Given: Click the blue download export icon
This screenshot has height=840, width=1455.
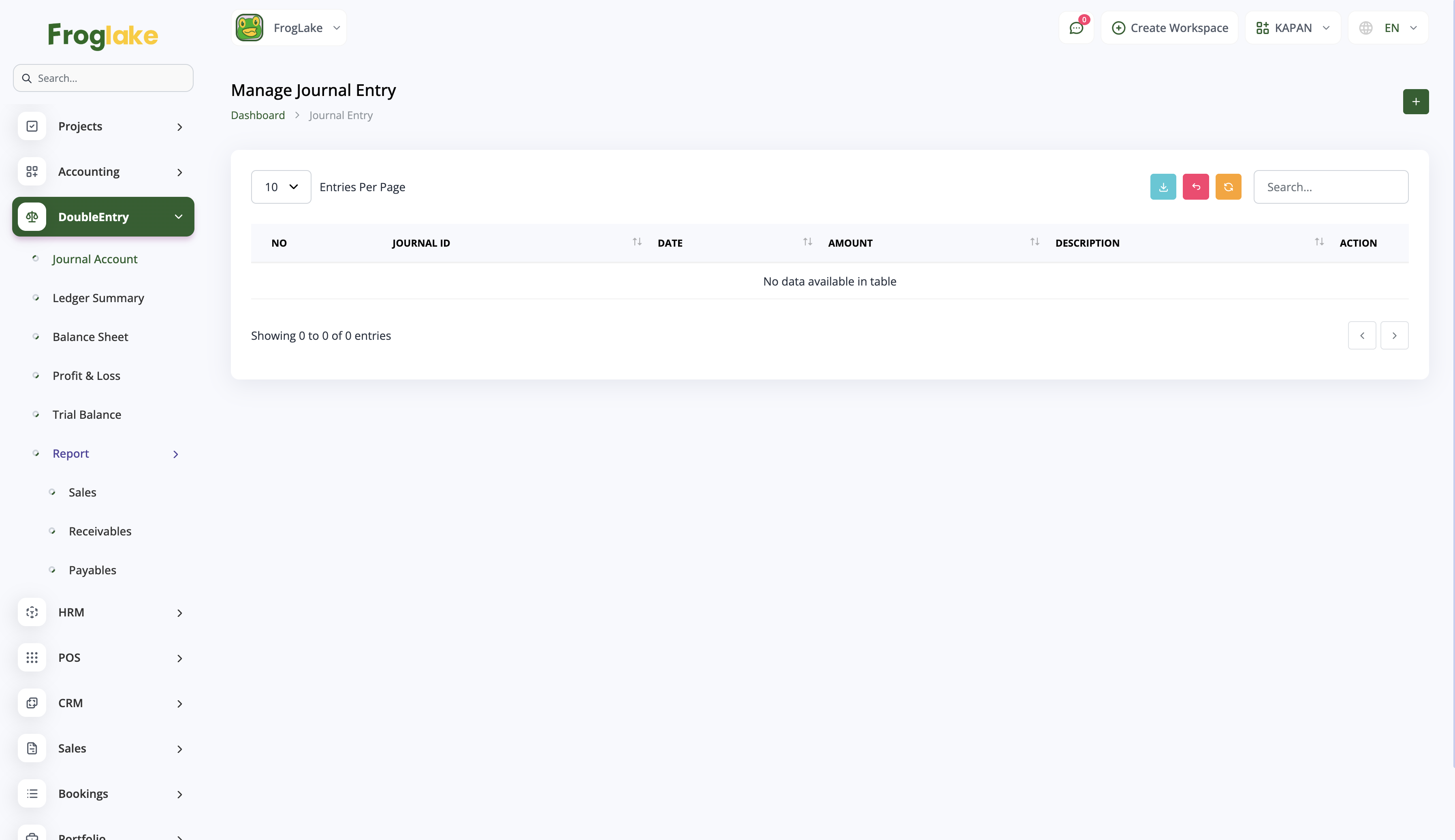Looking at the screenshot, I should pyautogui.click(x=1163, y=187).
